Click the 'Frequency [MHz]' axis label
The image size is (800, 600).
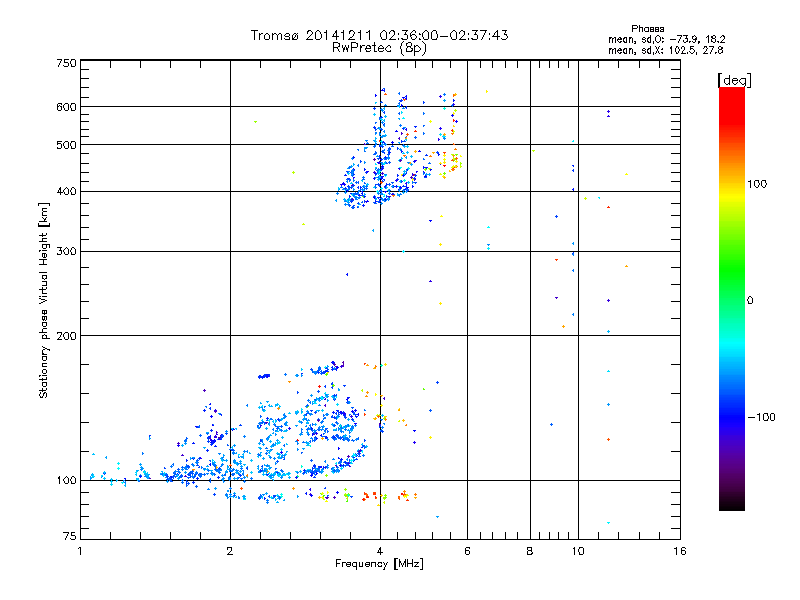[379, 564]
